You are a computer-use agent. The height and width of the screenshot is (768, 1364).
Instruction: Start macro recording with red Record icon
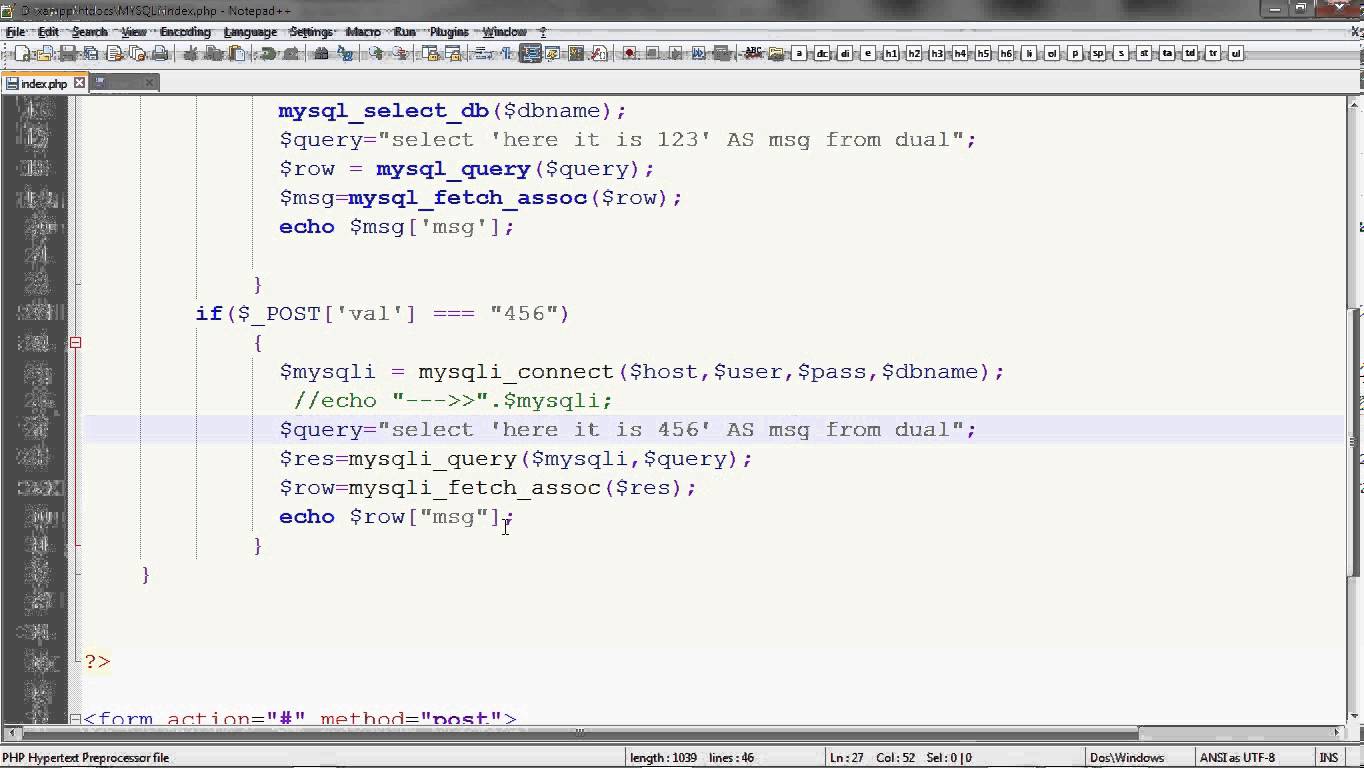coord(630,53)
